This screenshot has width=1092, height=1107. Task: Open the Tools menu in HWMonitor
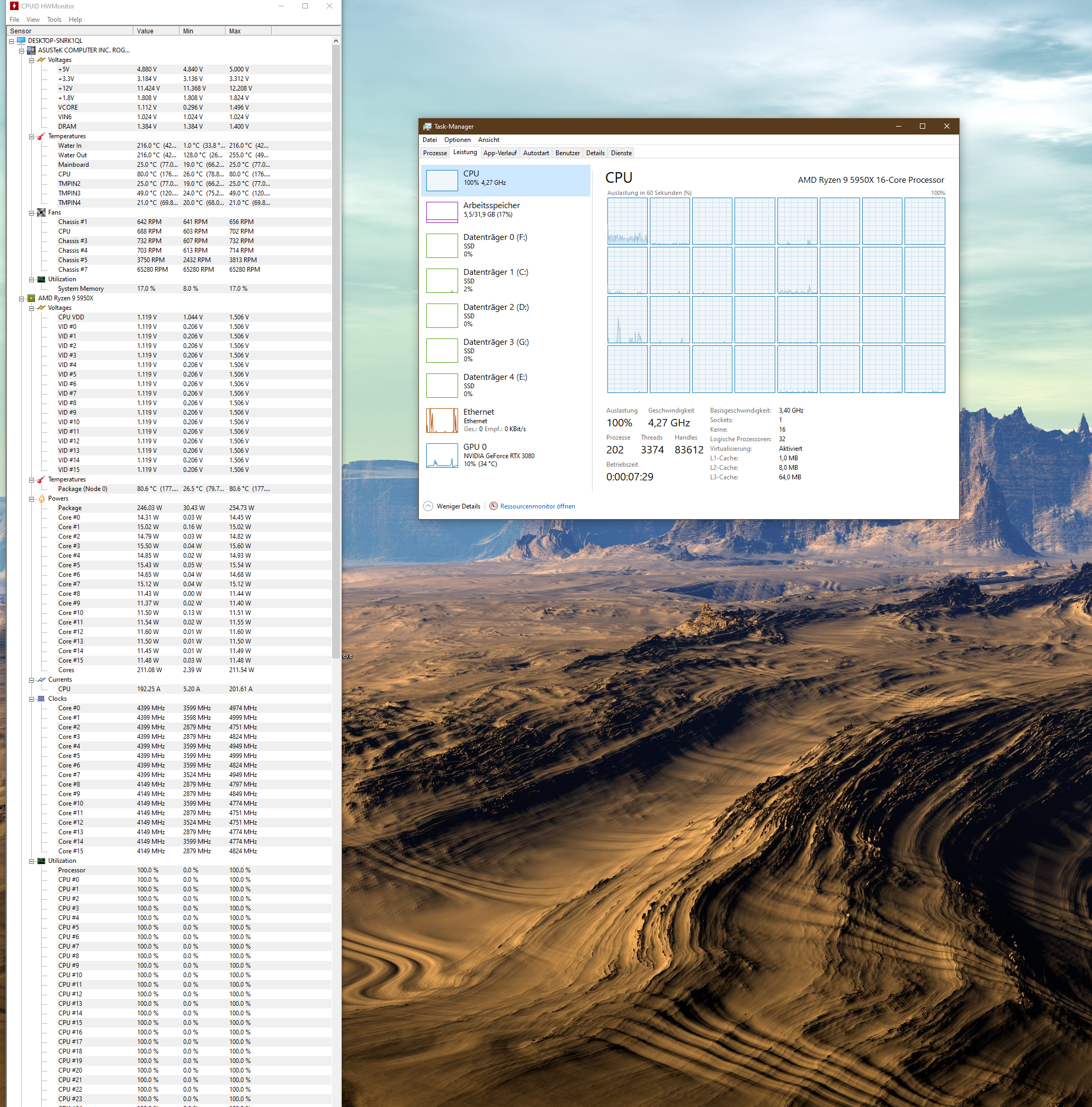(x=54, y=20)
